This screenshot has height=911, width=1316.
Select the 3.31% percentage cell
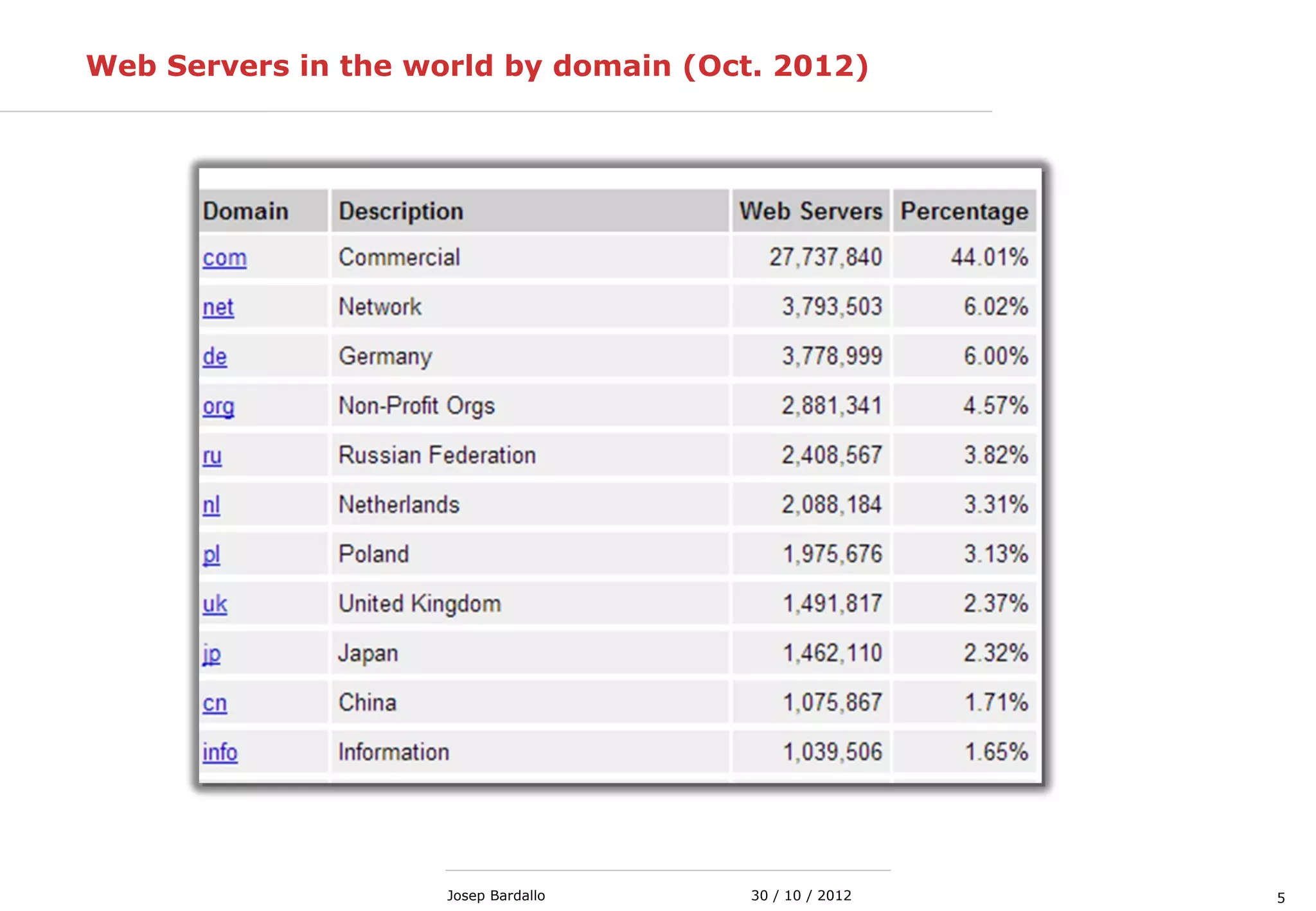tap(965, 504)
